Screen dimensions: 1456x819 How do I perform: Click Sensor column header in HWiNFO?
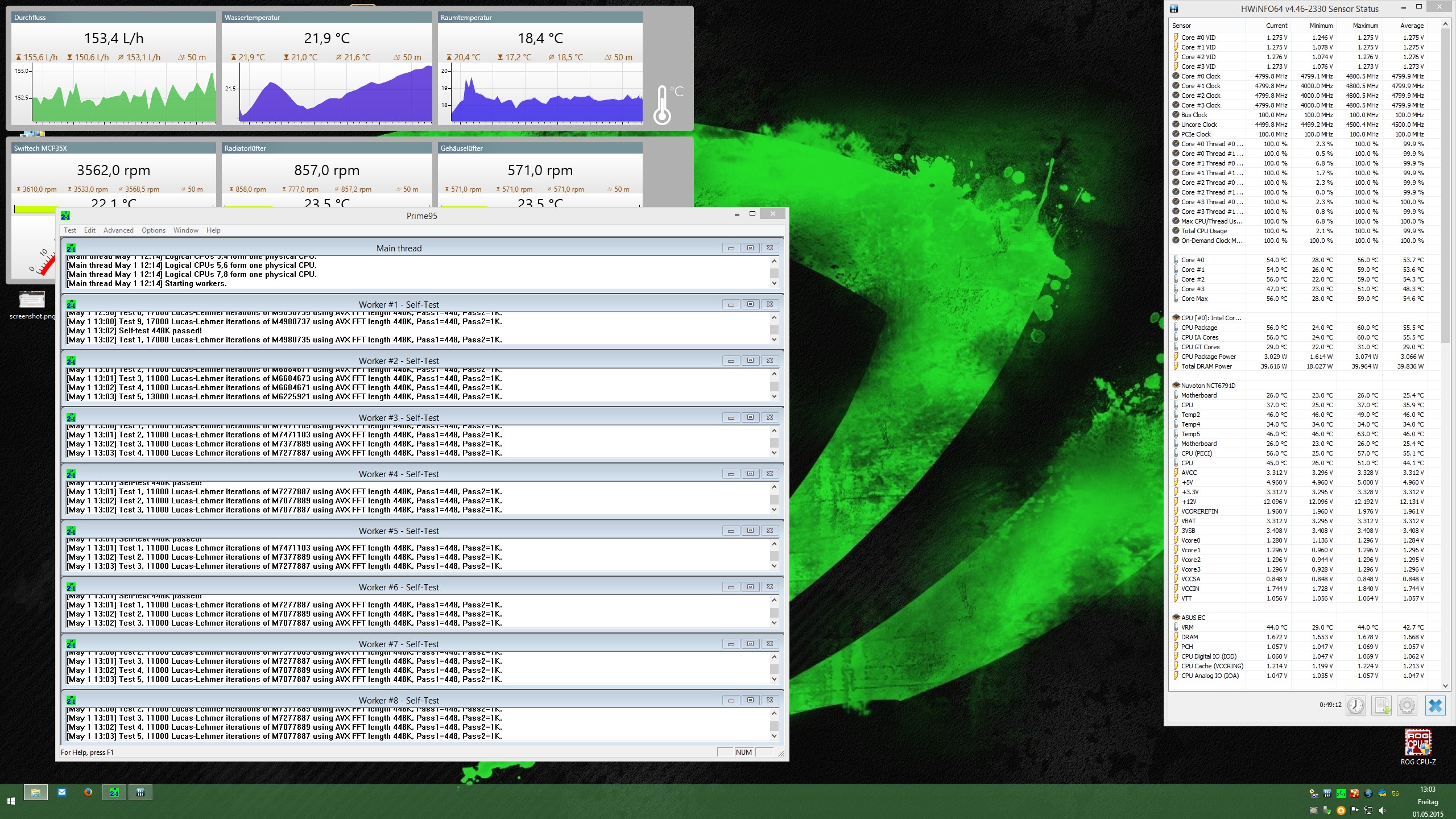pyautogui.click(x=1207, y=26)
